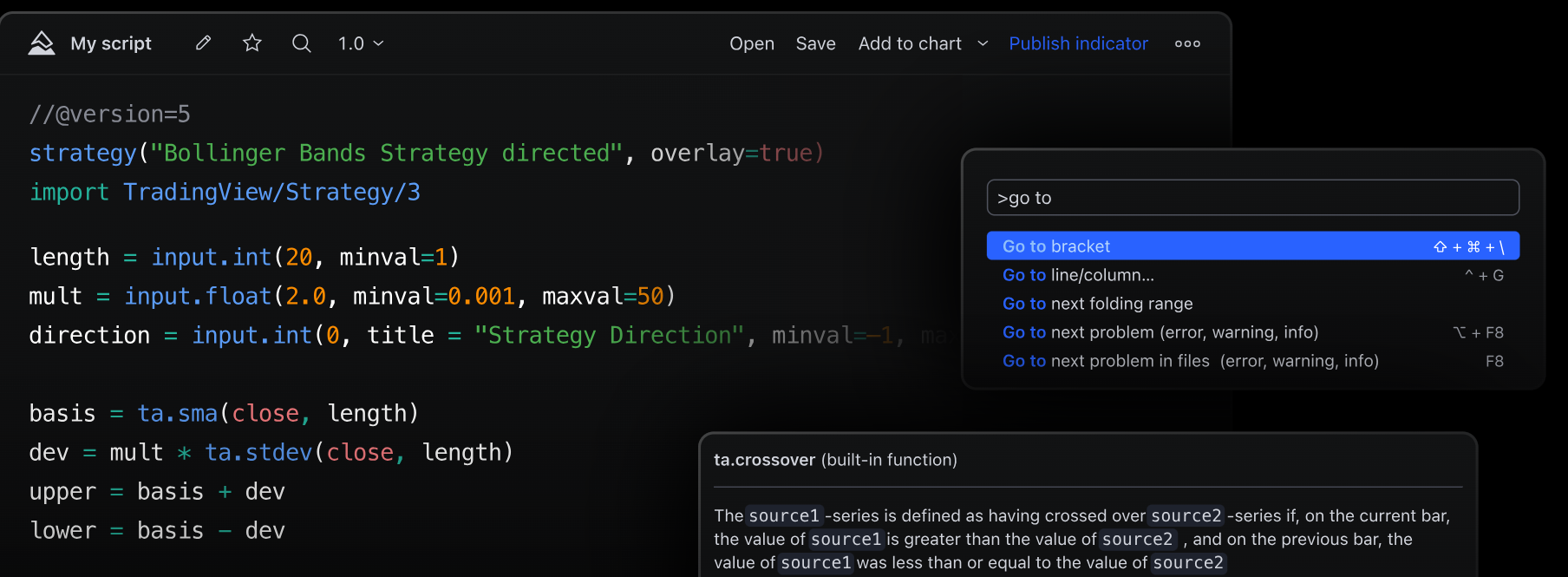Open search with the magnifier icon
Image resolution: width=1568 pixels, height=577 pixels.
click(x=301, y=43)
